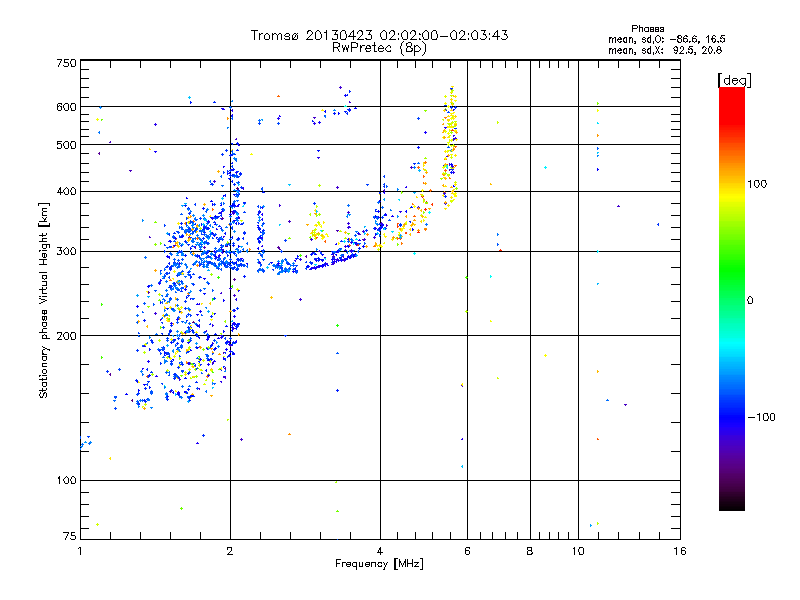Click the colorbar '-100' tick label

pyautogui.click(x=761, y=417)
